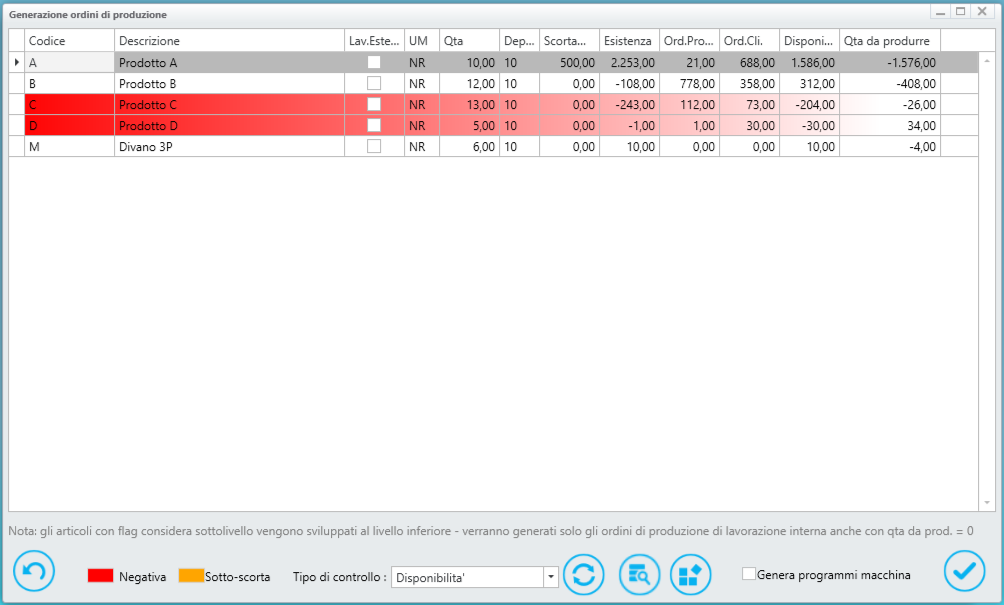Click the Ord.Pro... column header
This screenshot has width=1004, height=605.
[689, 40]
